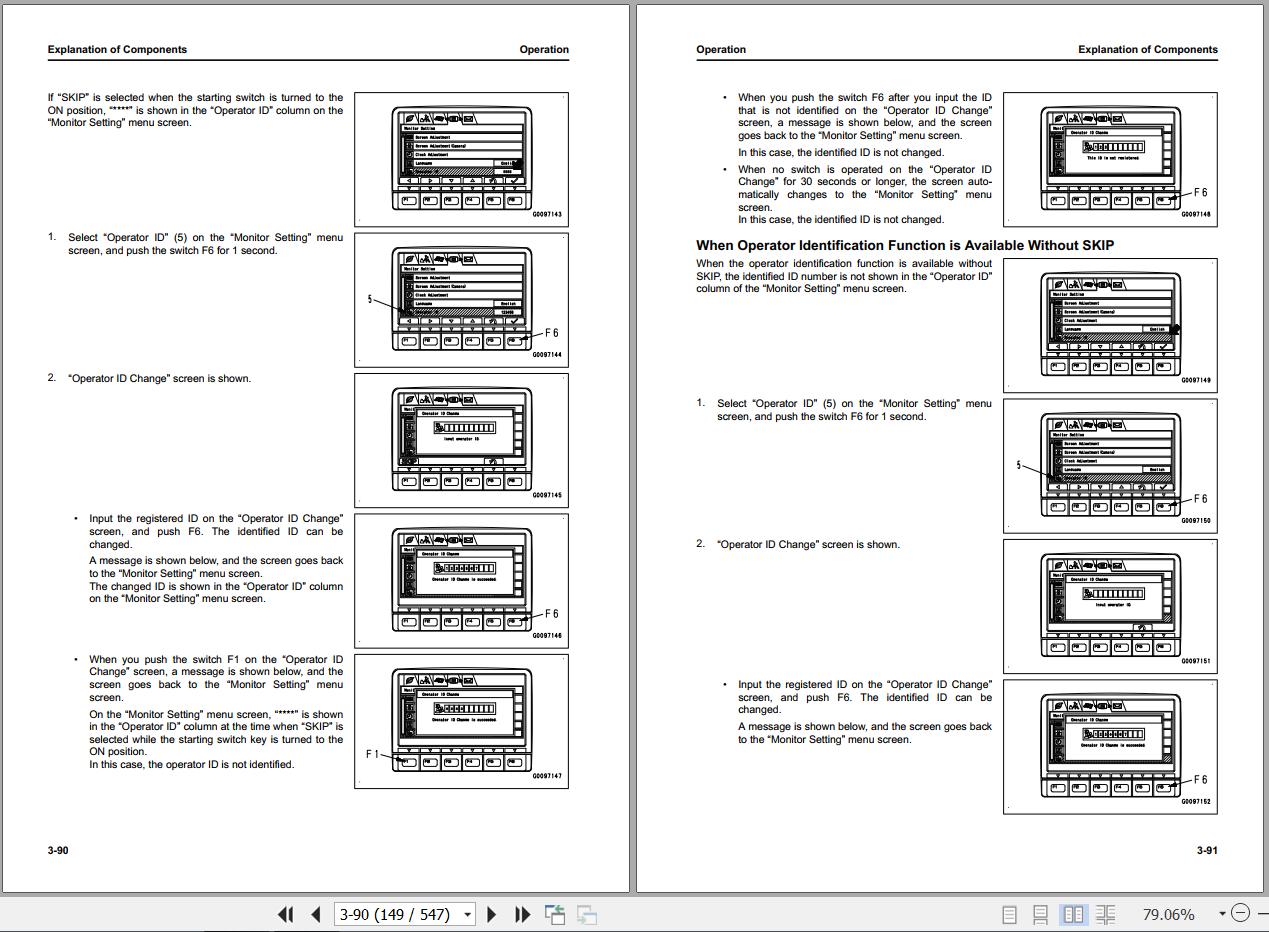Click right page step 2 'Operator ID Change screen is shown'
This screenshot has width=1269, height=932.
click(x=808, y=544)
